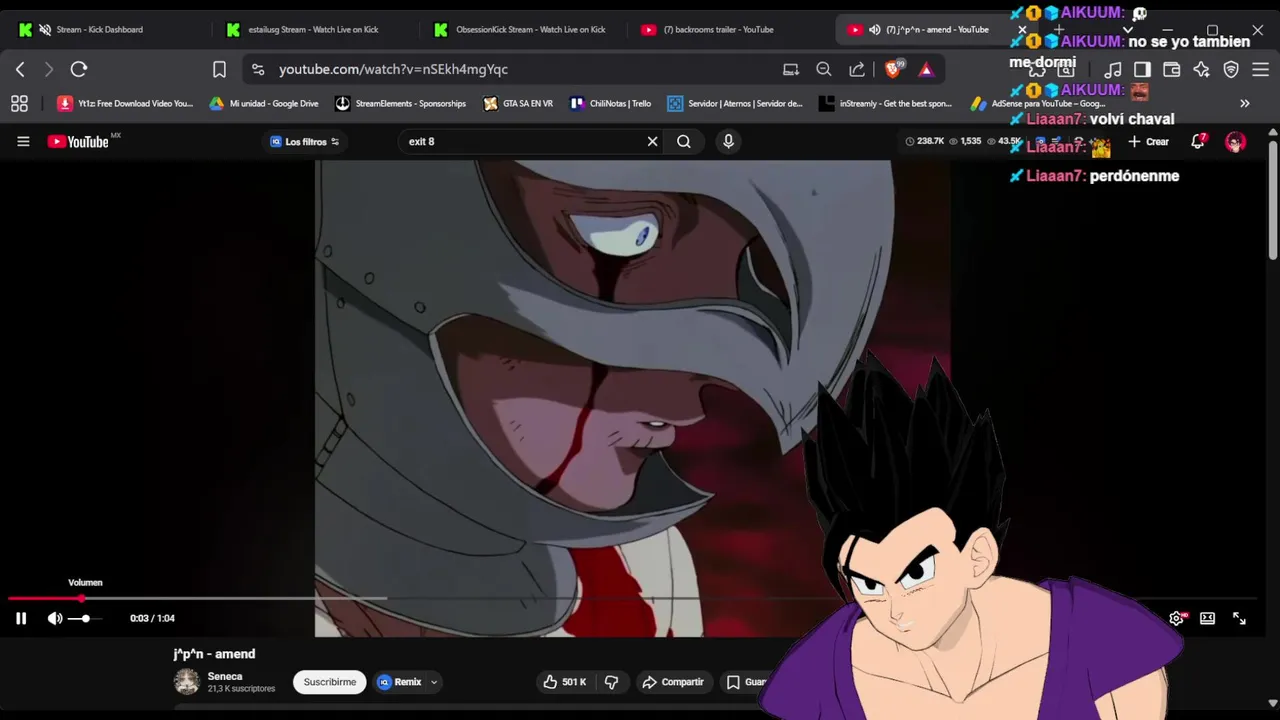This screenshot has width=1280, height=720.
Task: Start voice search with microphone
Action: pyautogui.click(x=728, y=141)
